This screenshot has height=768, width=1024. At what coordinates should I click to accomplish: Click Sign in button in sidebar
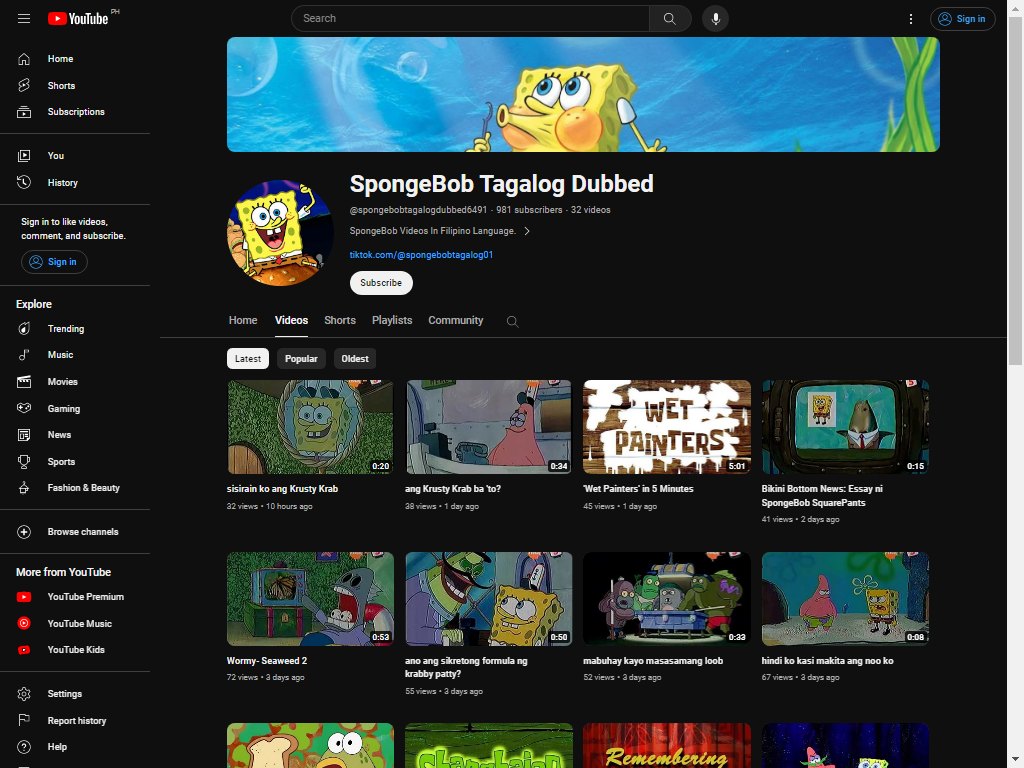(54, 262)
